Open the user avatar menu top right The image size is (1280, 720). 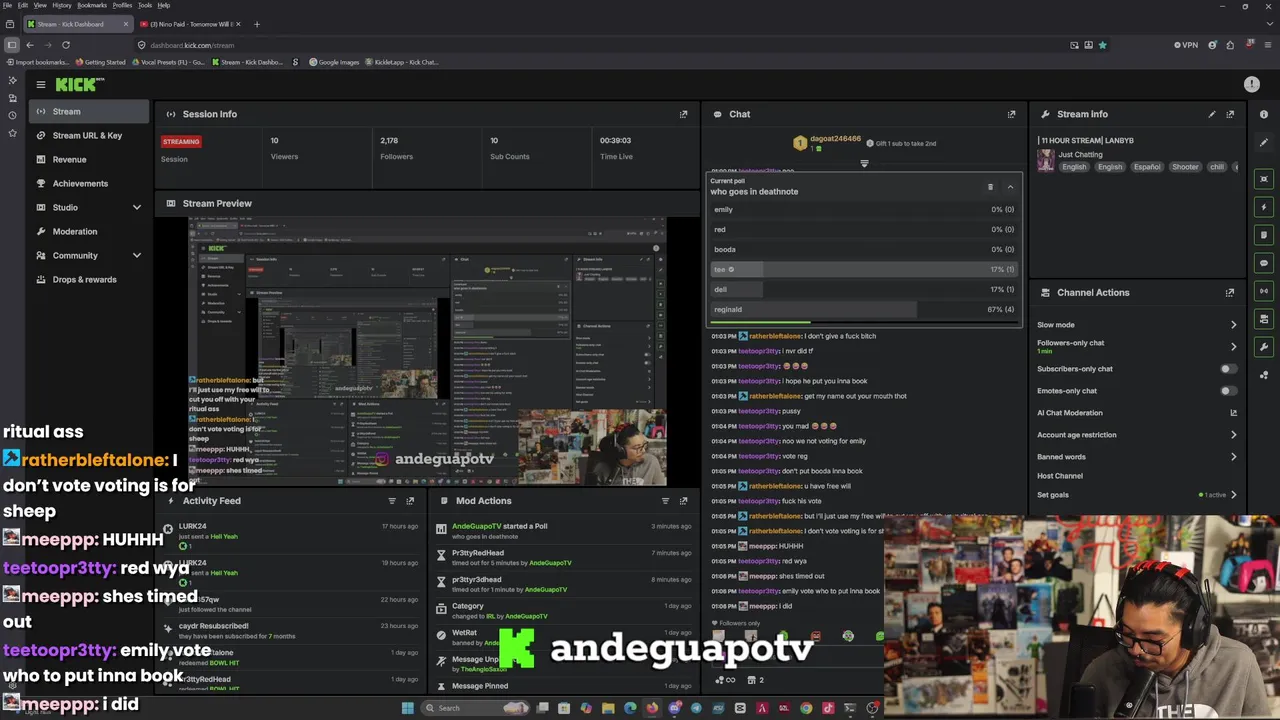click(1251, 85)
